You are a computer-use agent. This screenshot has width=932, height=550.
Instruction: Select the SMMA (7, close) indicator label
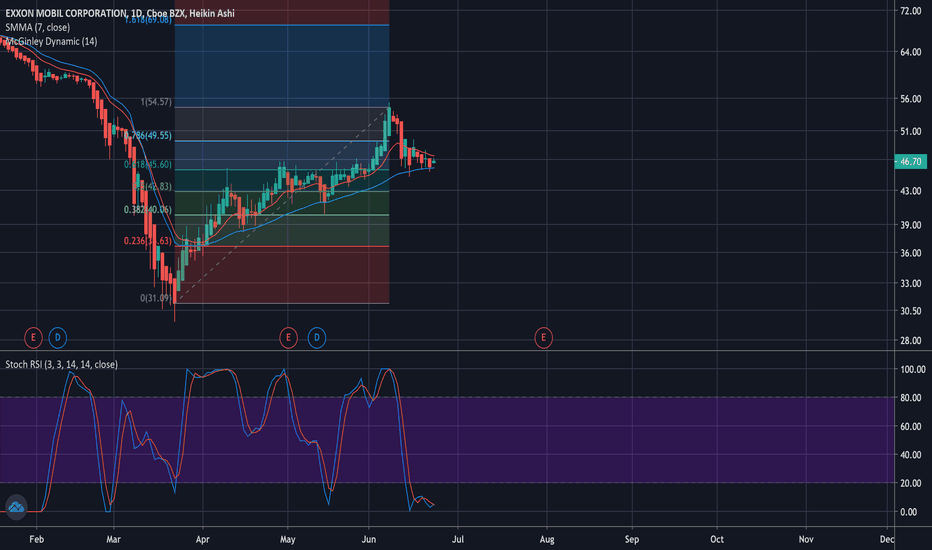pos(37,27)
